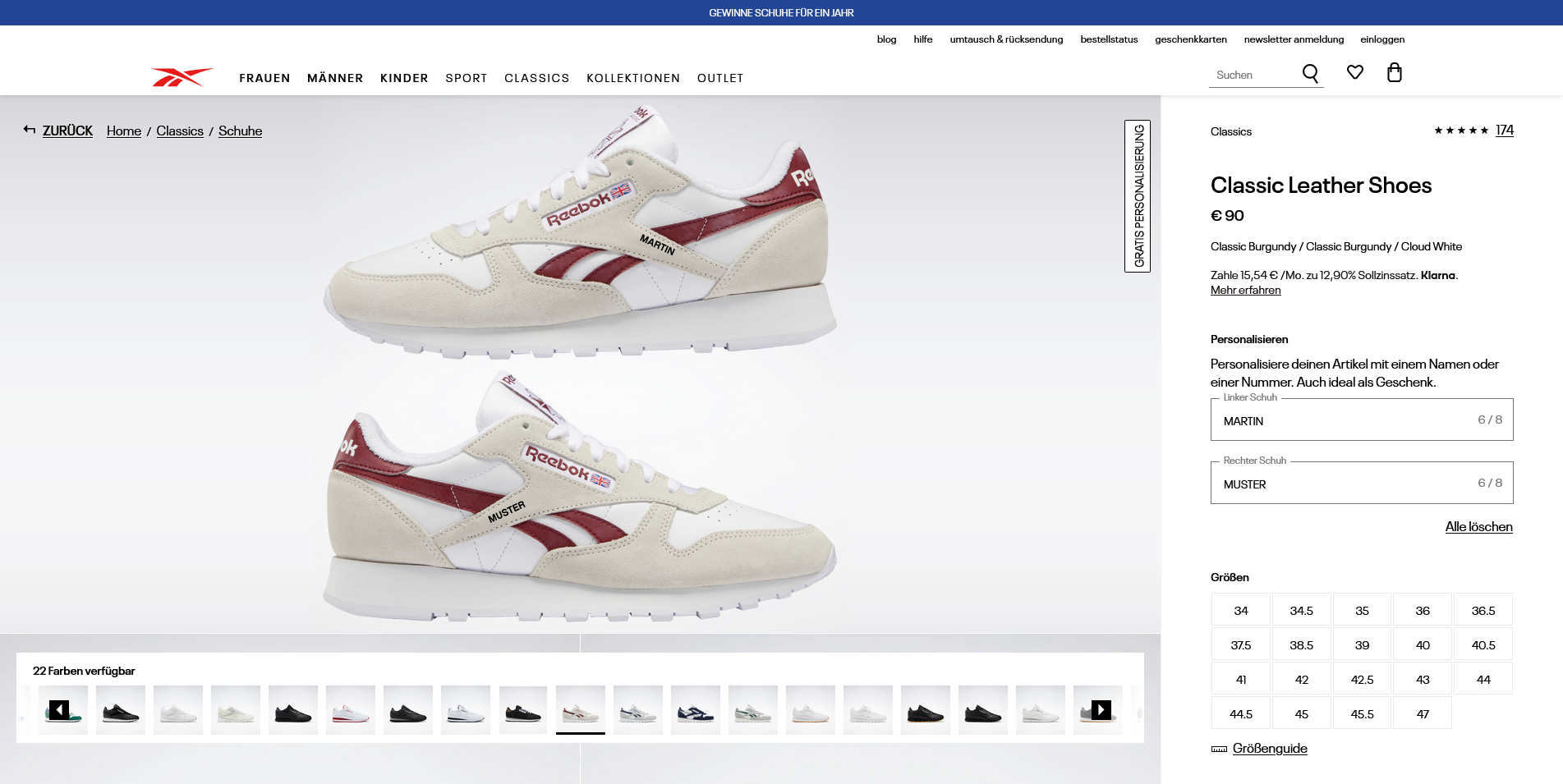
Task: Click the GRATIS PERSONALISIERUNG vertical label
Action: pyautogui.click(x=1138, y=196)
